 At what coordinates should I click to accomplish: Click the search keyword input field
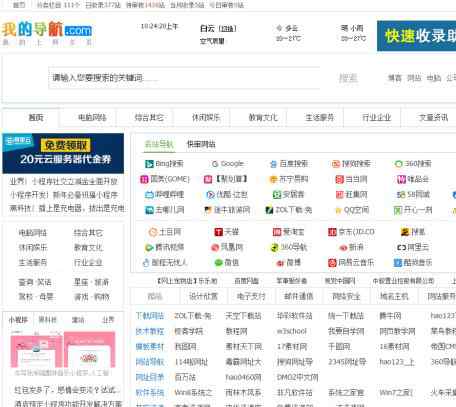pos(184,78)
